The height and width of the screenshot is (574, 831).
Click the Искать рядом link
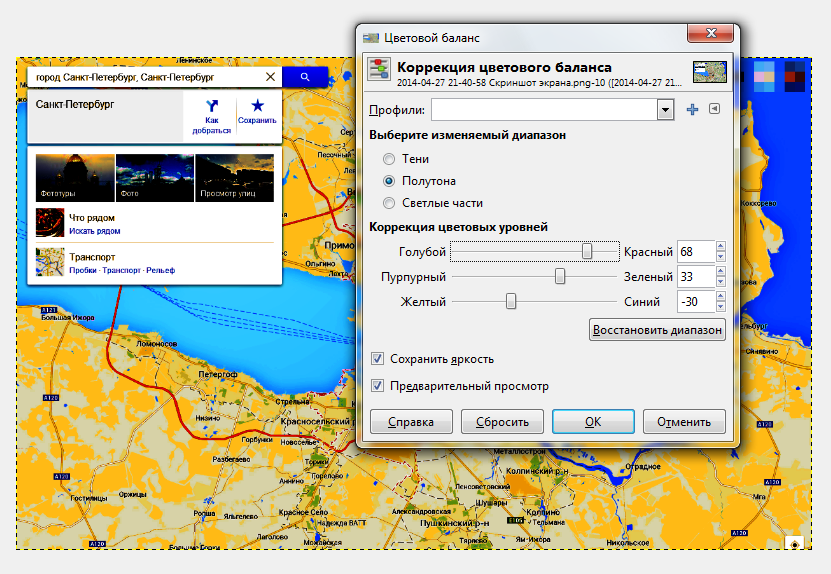click(x=95, y=231)
